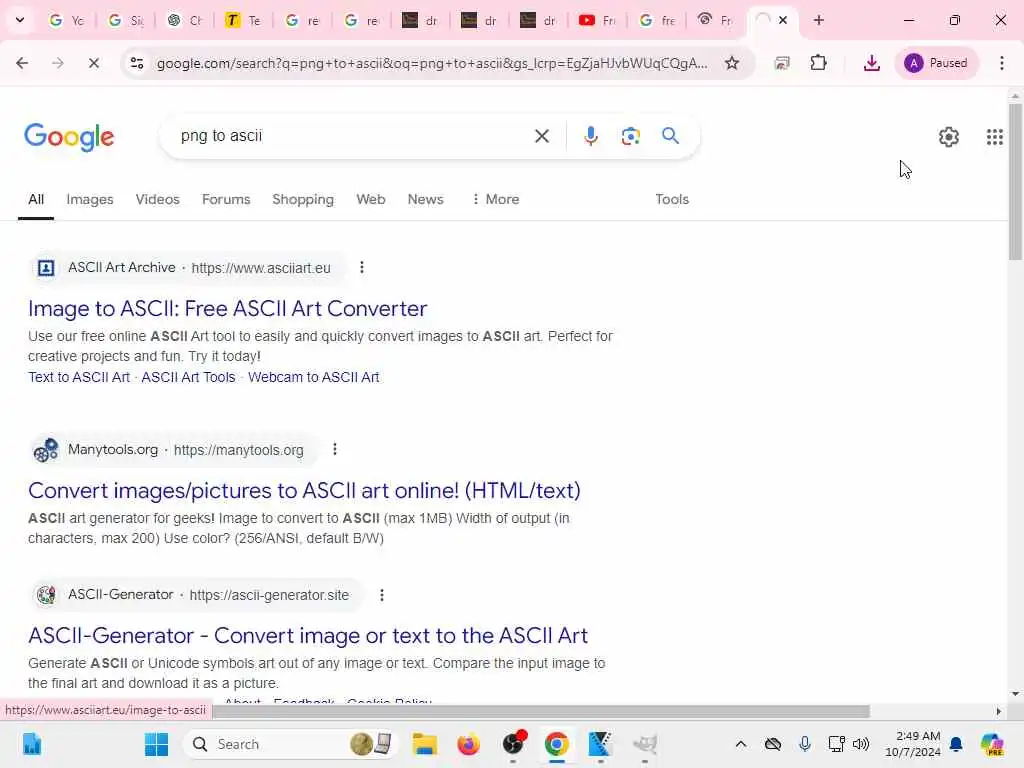Click the vertical page scrollbar
This screenshot has height=768, width=1024.
(x=1015, y=182)
